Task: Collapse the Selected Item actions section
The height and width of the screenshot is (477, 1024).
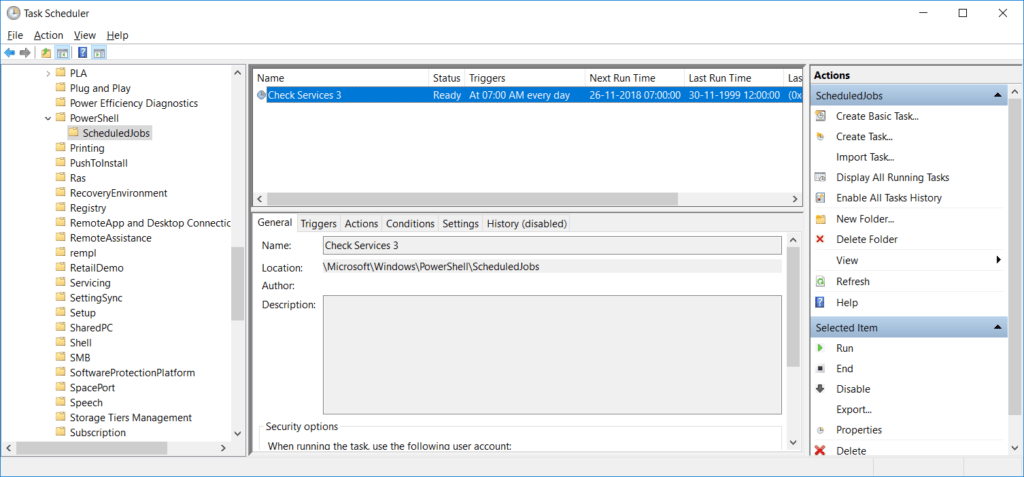Action: click(x=997, y=327)
